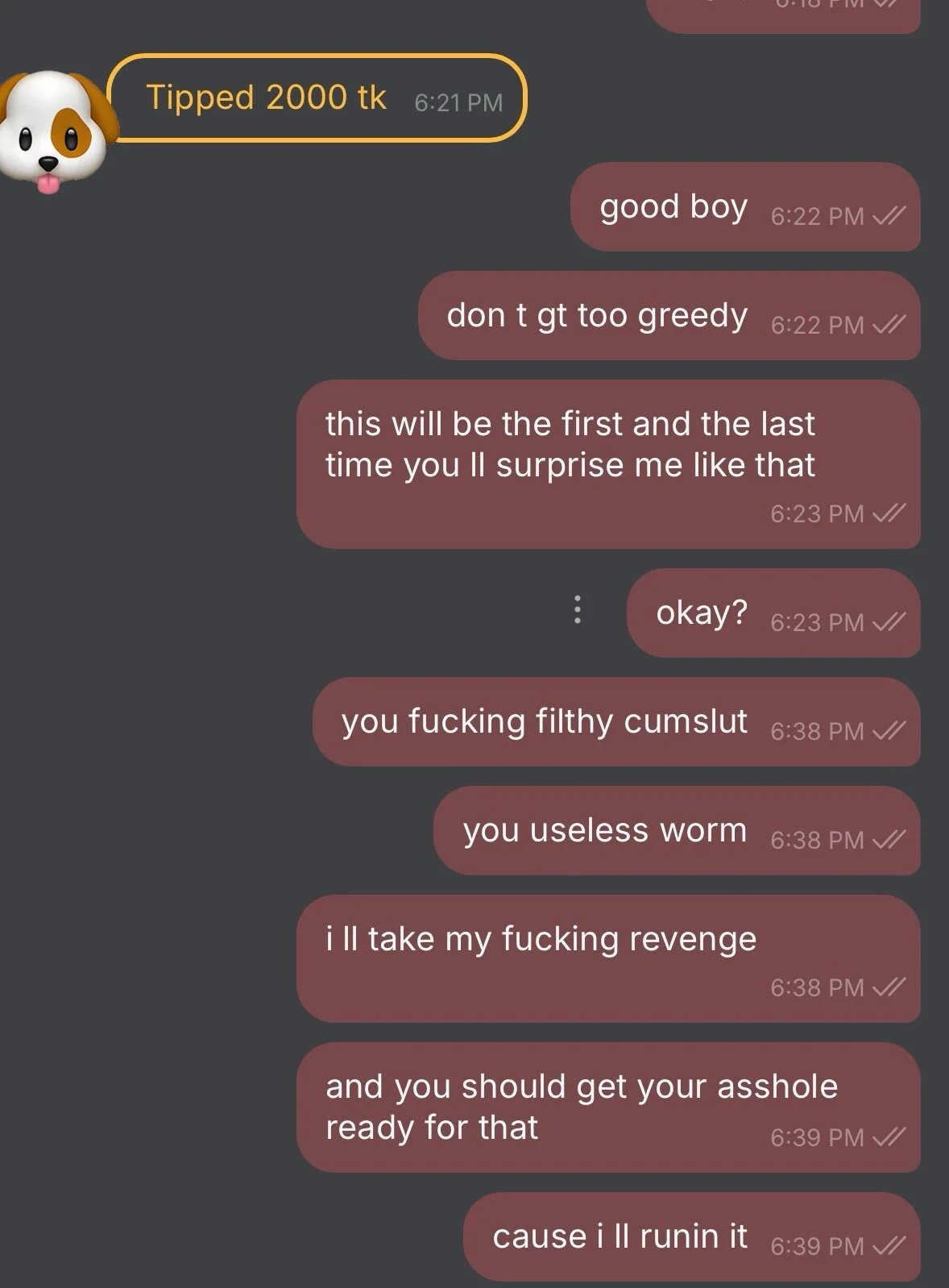Image resolution: width=949 pixels, height=1288 pixels.
Task: Tap read checkmarks beside "you useless worm"
Action: click(889, 839)
